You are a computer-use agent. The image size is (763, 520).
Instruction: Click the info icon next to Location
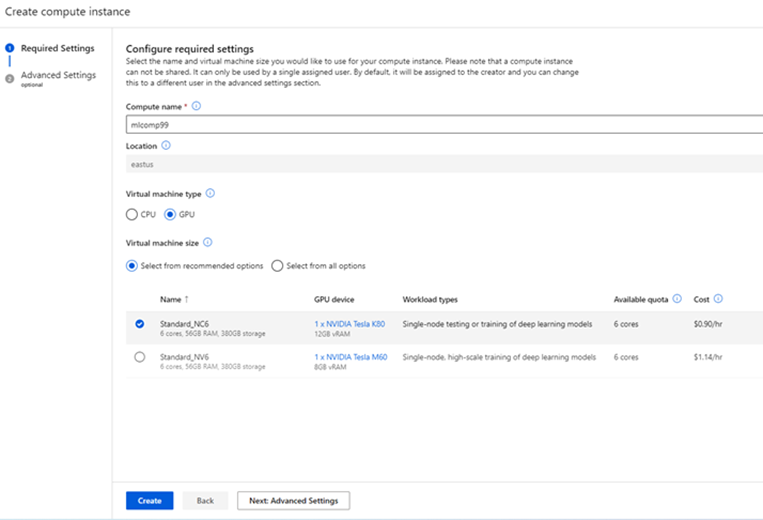point(166,145)
